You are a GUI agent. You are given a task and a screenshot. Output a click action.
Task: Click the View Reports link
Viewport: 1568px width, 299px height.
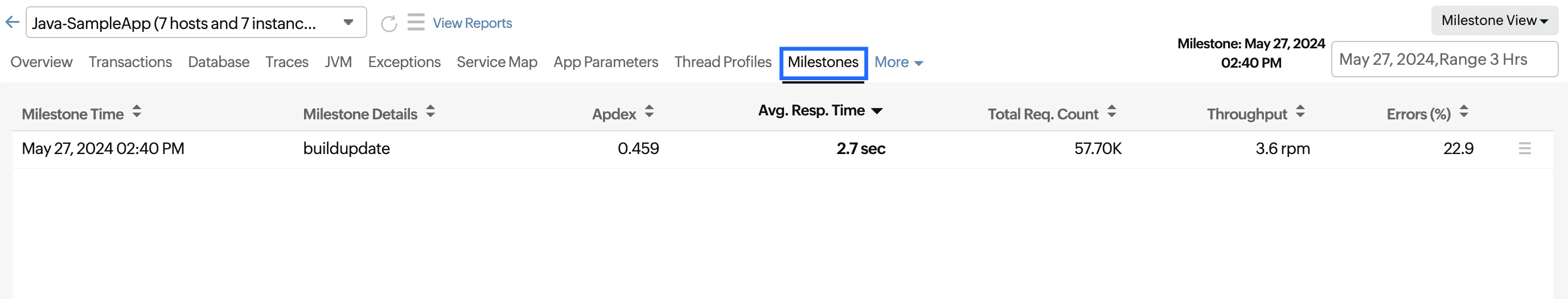pos(473,23)
